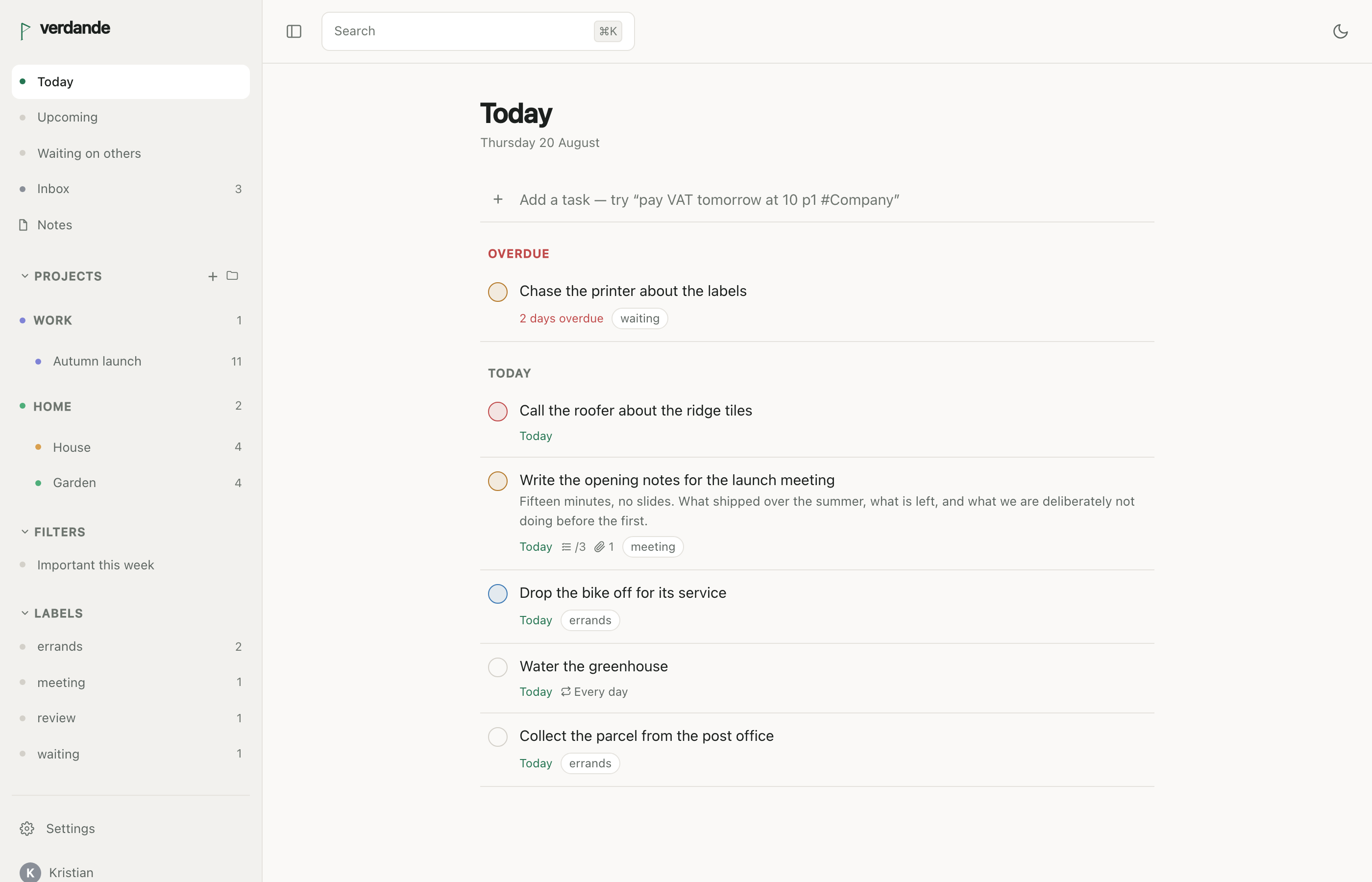Mark Drop the bike off as done

pos(498,594)
